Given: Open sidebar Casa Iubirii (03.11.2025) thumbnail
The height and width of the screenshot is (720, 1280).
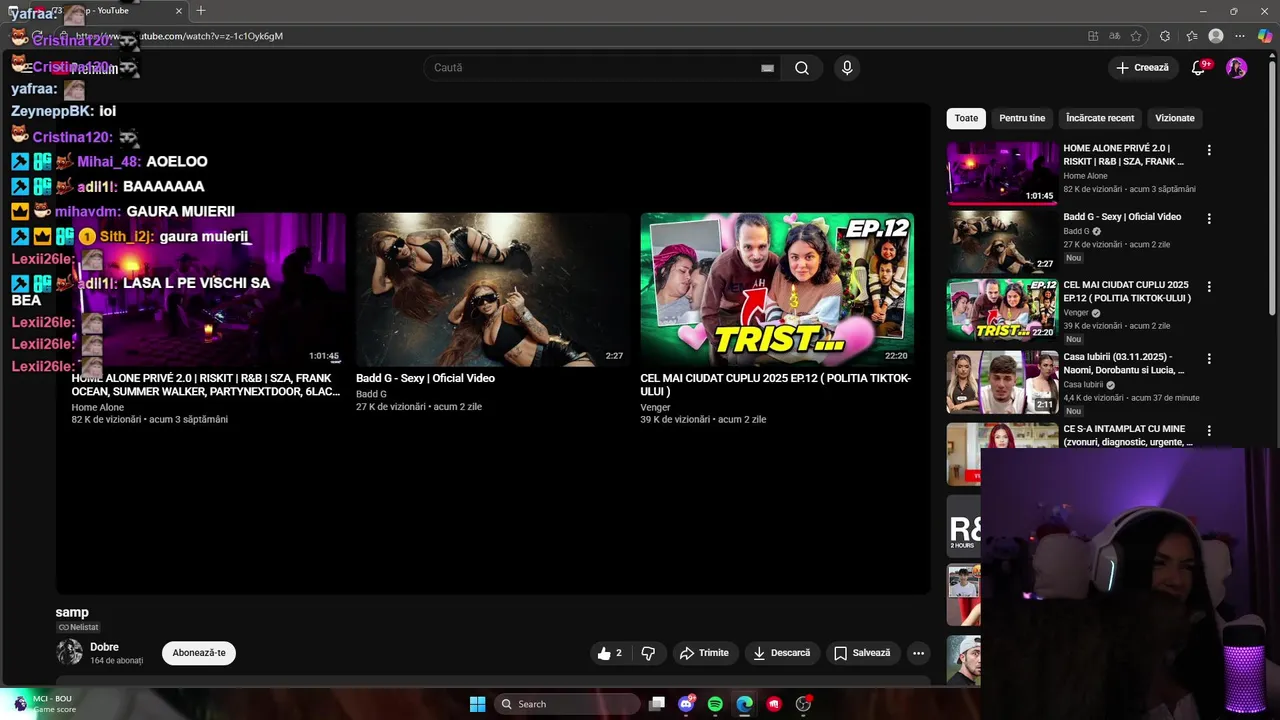Looking at the screenshot, I should 1002,382.
